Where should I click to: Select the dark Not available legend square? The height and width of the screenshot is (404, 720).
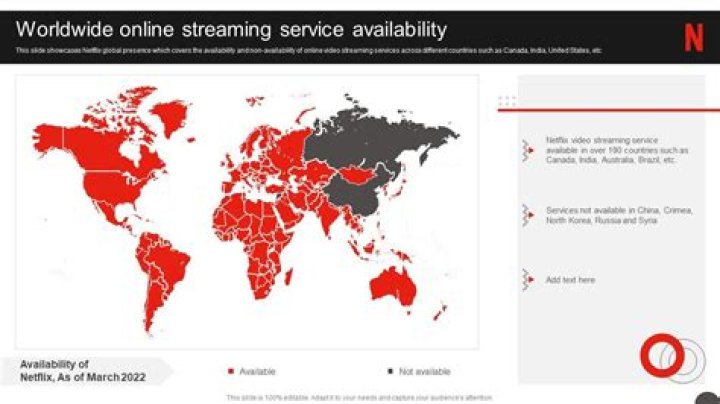click(389, 371)
